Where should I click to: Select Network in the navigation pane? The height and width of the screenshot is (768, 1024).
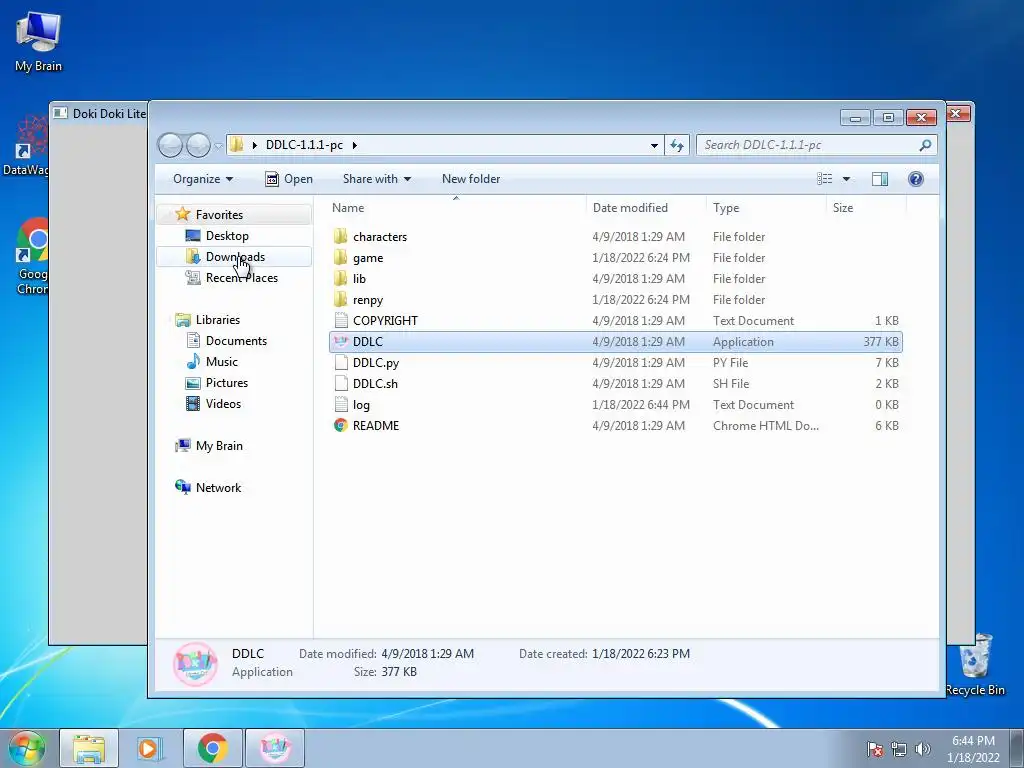point(218,487)
